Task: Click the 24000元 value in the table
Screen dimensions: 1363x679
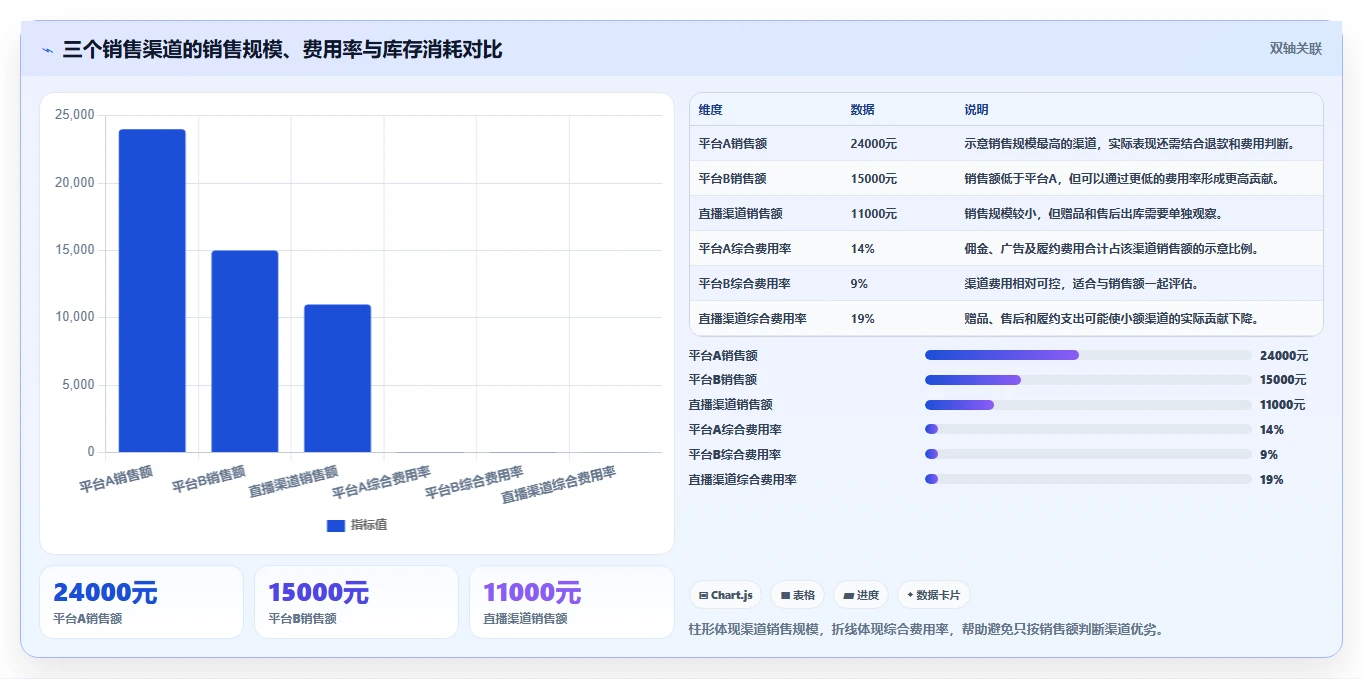Action: click(x=873, y=144)
